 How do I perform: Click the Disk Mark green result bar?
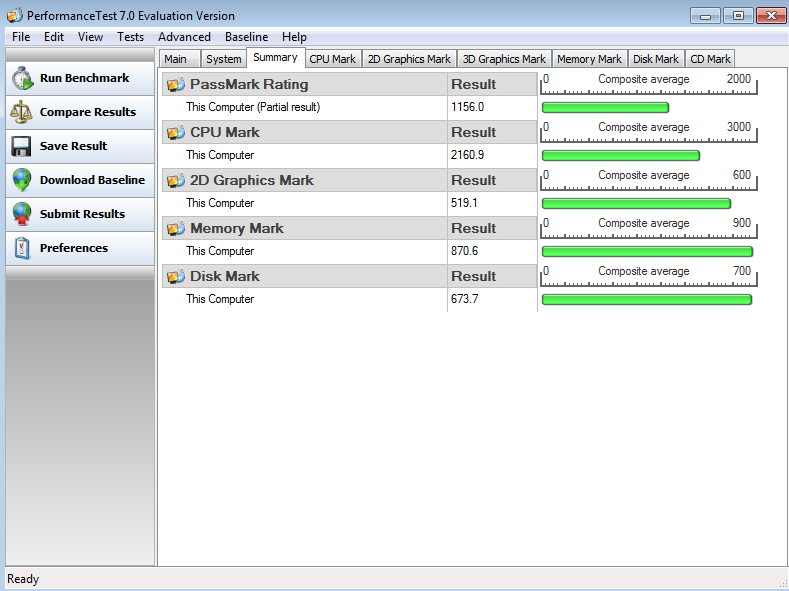pyautogui.click(x=647, y=300)
